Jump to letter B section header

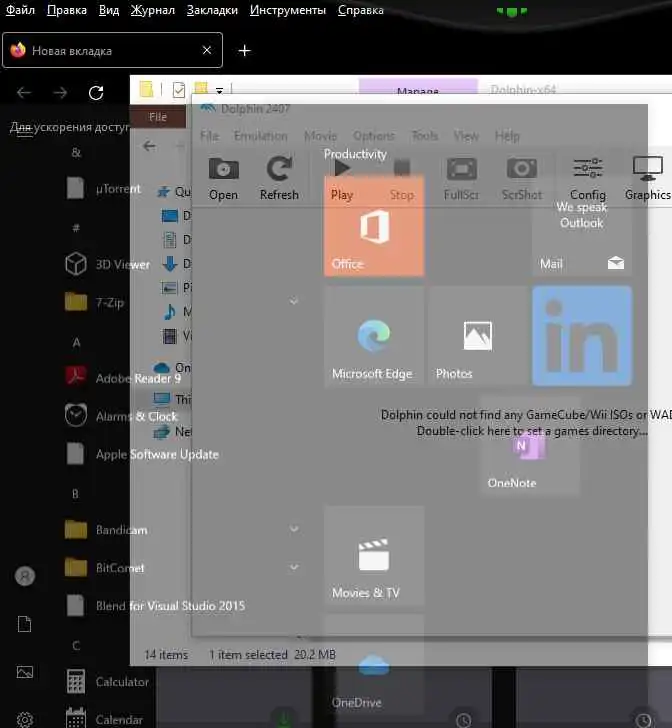coord(75,494)
